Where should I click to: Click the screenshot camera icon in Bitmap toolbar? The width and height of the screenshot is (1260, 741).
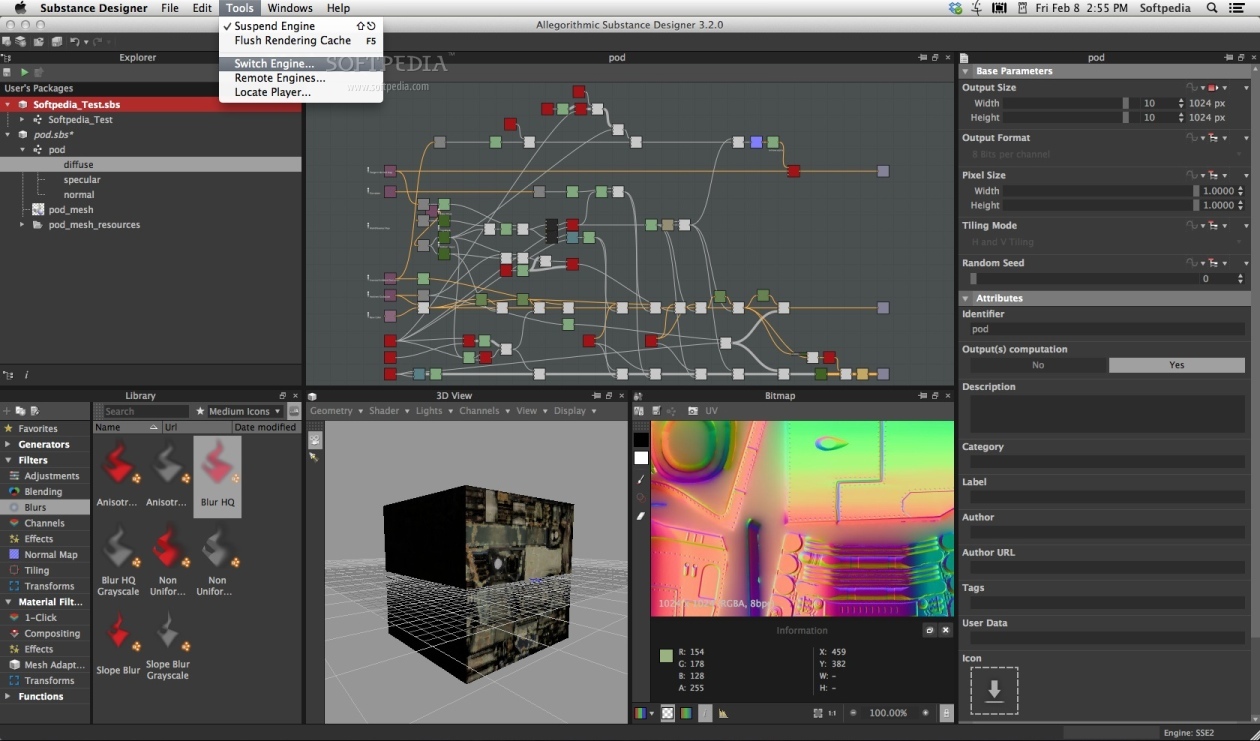[x=693, y=411]
